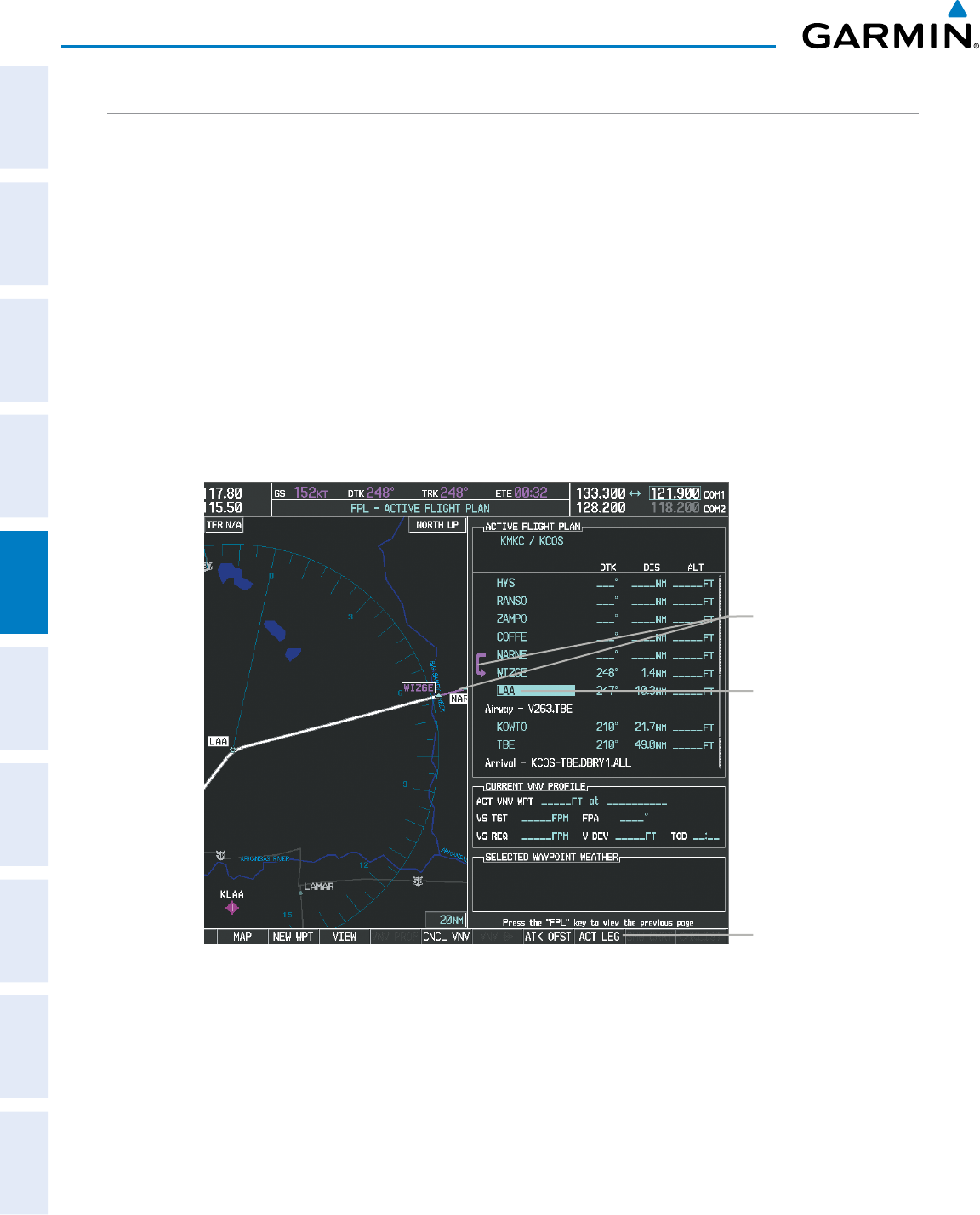980x1215 pixels.
Task: Click the ACT VNV WPT altitude field
Action: (562, 801)
